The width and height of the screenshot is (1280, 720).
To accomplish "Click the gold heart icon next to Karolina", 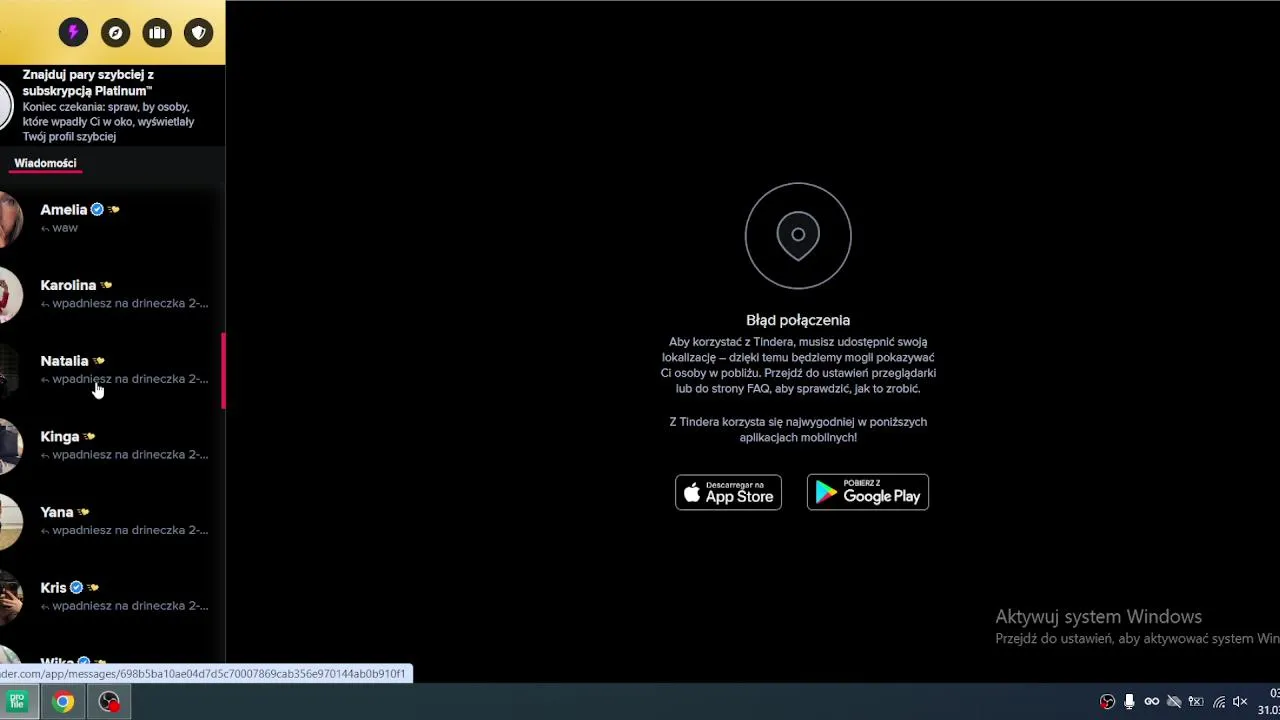I will (106, 286).
